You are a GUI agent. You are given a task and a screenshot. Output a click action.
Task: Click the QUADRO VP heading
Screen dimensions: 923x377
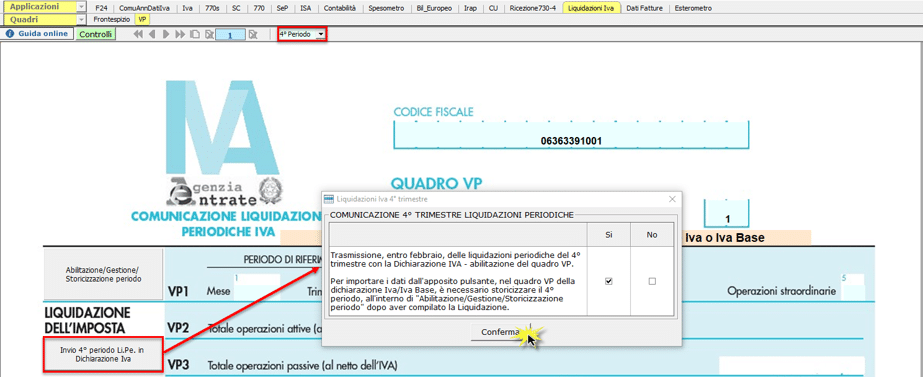[436, 184]
